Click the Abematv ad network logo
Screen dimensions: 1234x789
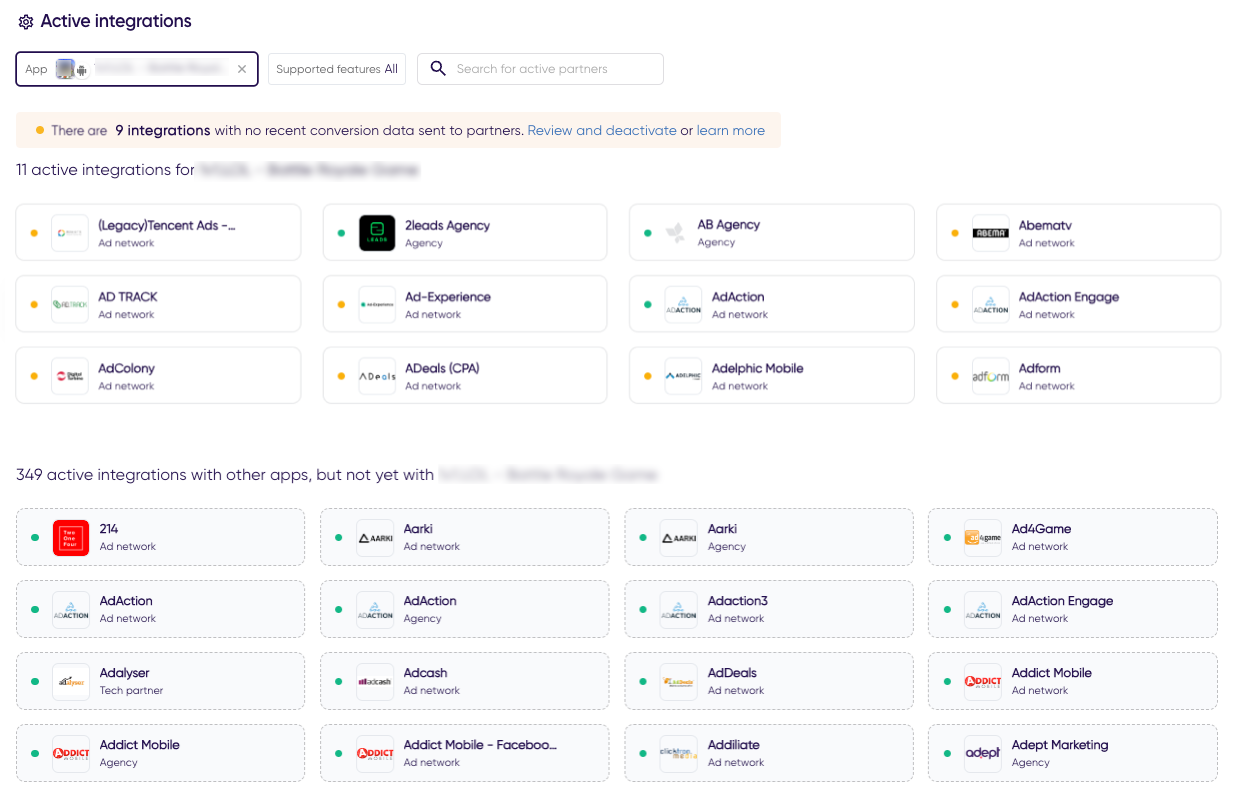click(x=990, y=232)
